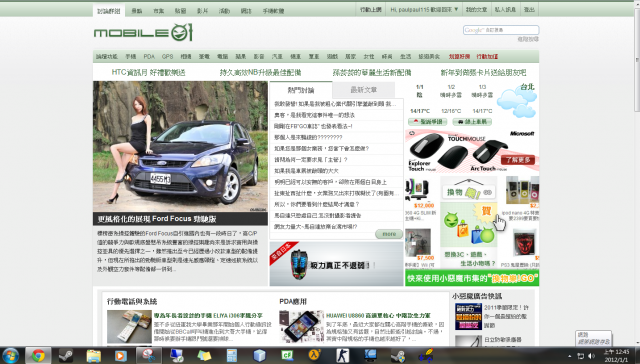640x364 pixels.
Task: Expand the Hi, paulpaul115 user dropdown
Action: 424,9
